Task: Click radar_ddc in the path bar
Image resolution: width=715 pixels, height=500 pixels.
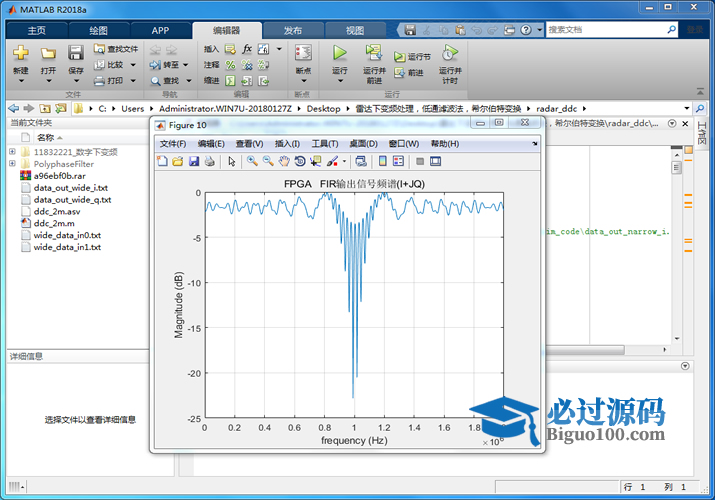Action: pyautogui.click(x=556, y=108)
